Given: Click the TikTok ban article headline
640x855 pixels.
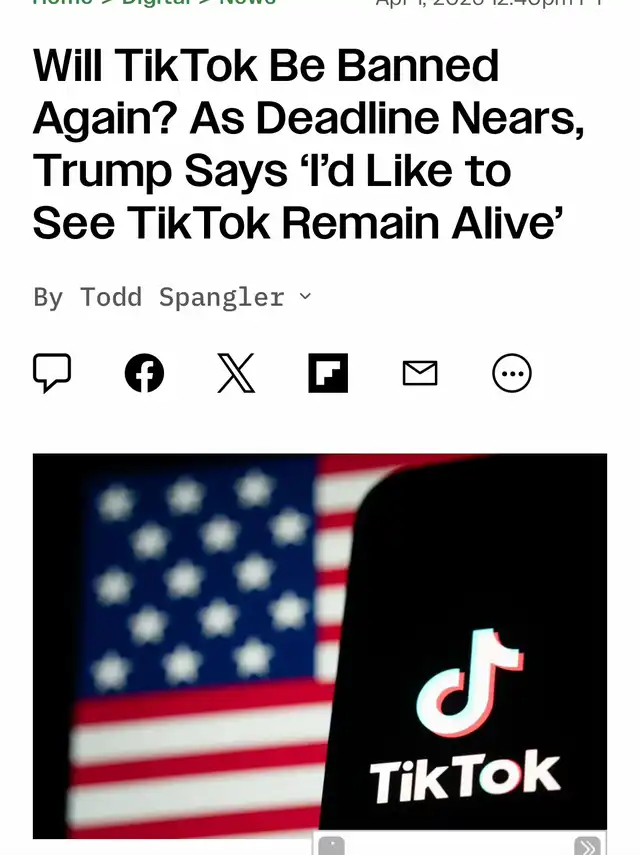Looking at the screenshot, I should (x=309, y=144).
